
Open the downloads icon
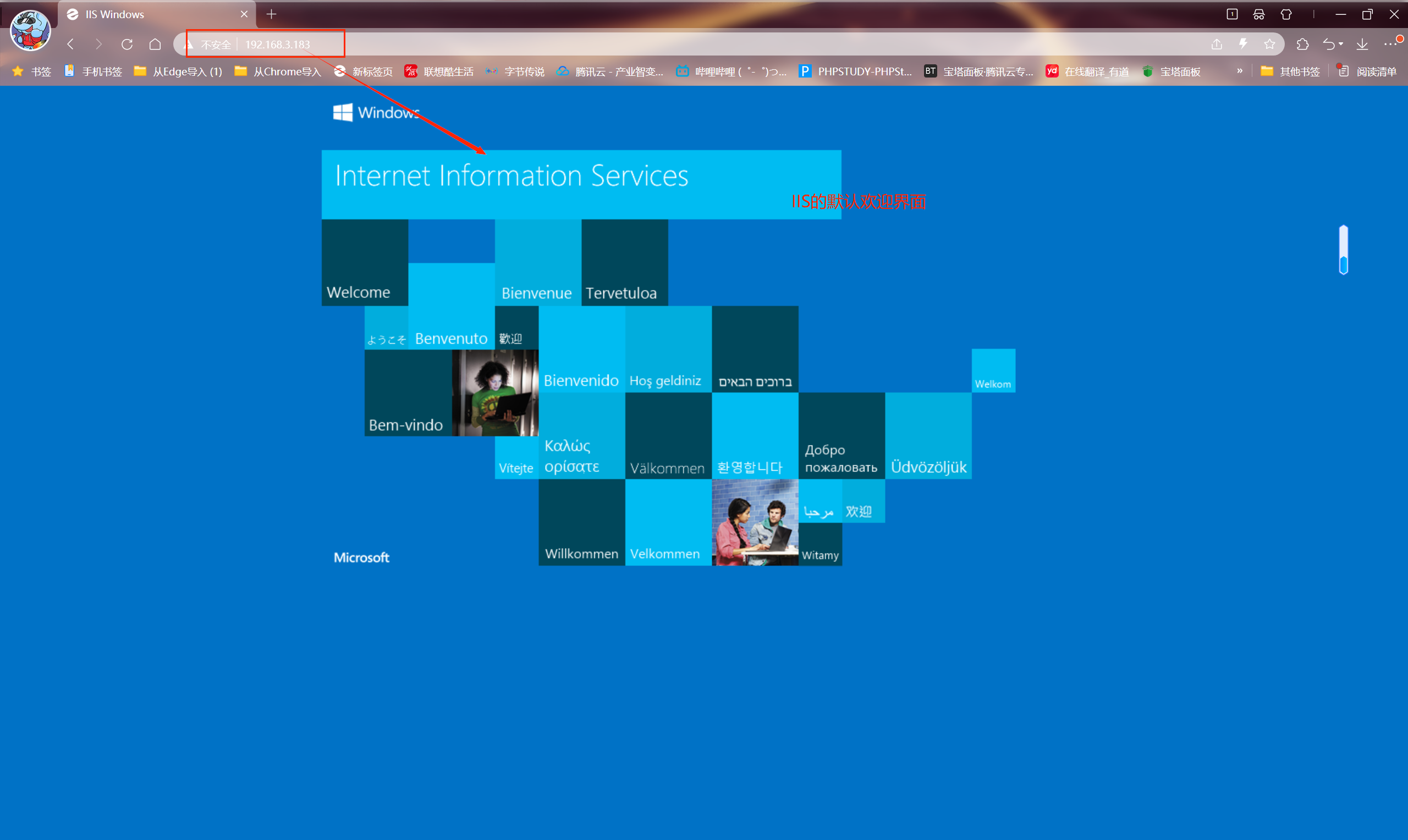(1362, 44)
